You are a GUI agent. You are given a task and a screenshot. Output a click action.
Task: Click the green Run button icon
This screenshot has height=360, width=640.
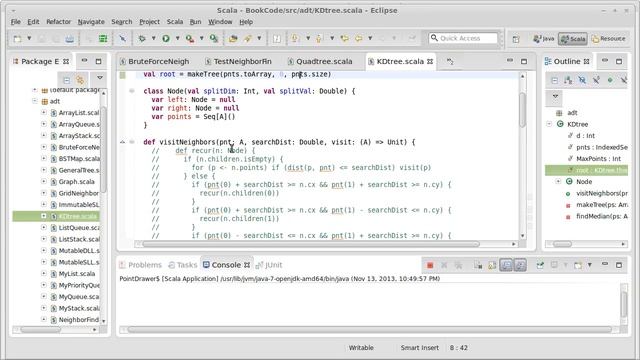166,38
